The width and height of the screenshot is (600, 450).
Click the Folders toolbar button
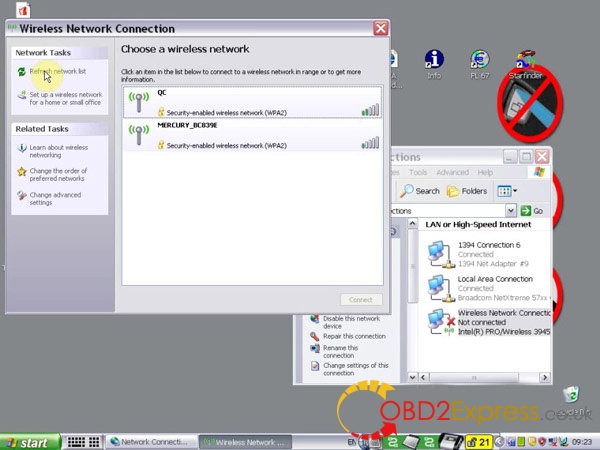click(x=467, y=191)
